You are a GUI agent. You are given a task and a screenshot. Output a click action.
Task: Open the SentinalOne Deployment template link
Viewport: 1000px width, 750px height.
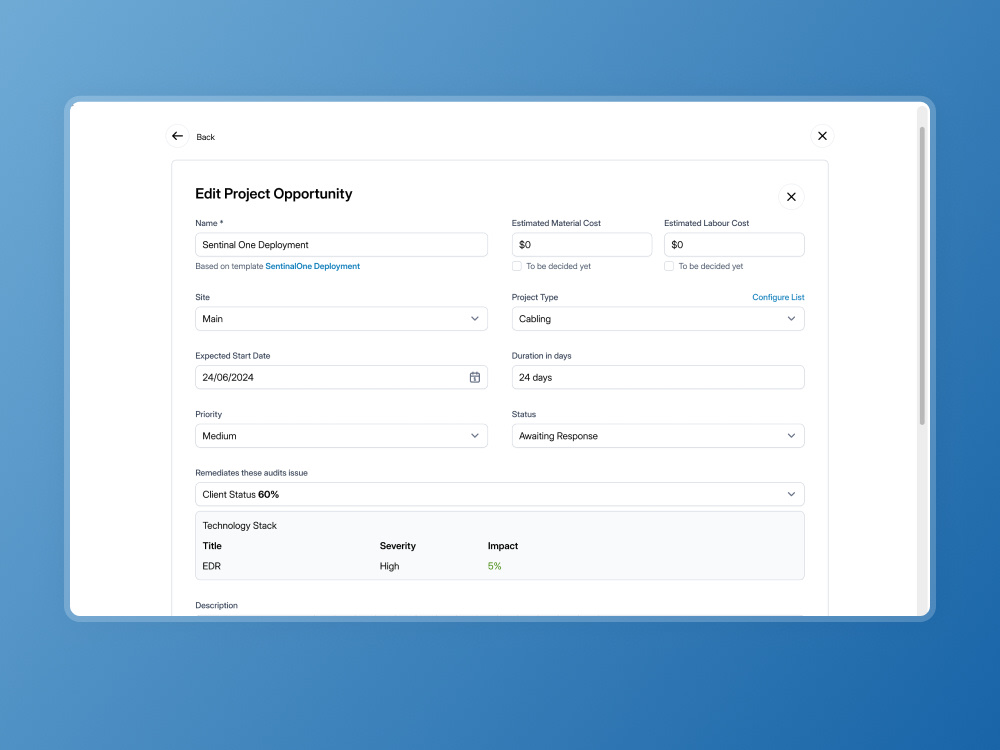point(312,267)
